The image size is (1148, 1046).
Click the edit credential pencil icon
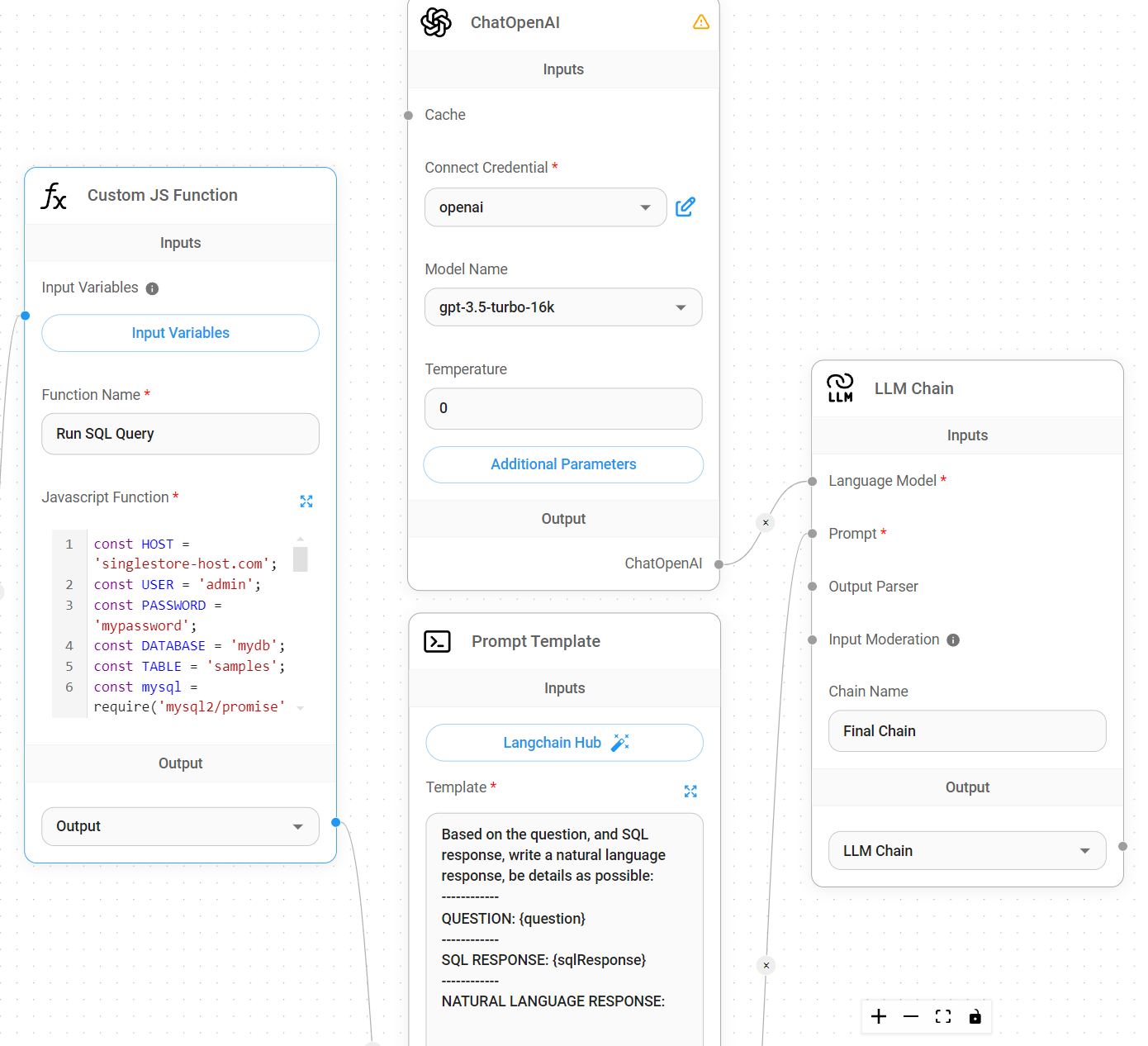click(685, 207)
